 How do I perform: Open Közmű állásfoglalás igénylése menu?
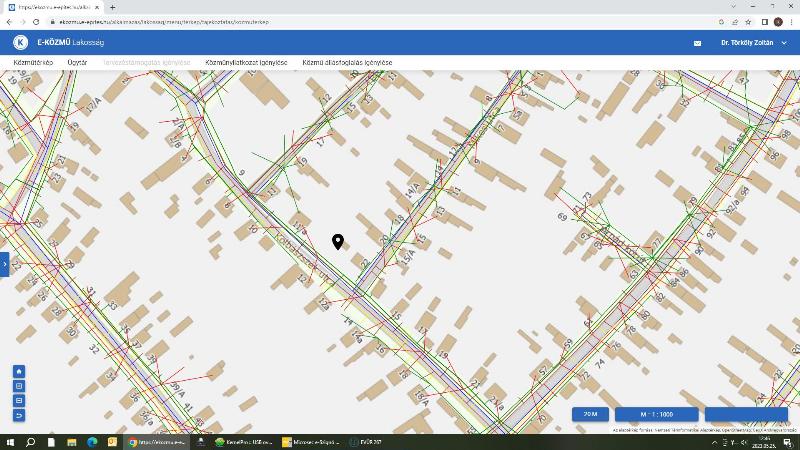[347, 62]
